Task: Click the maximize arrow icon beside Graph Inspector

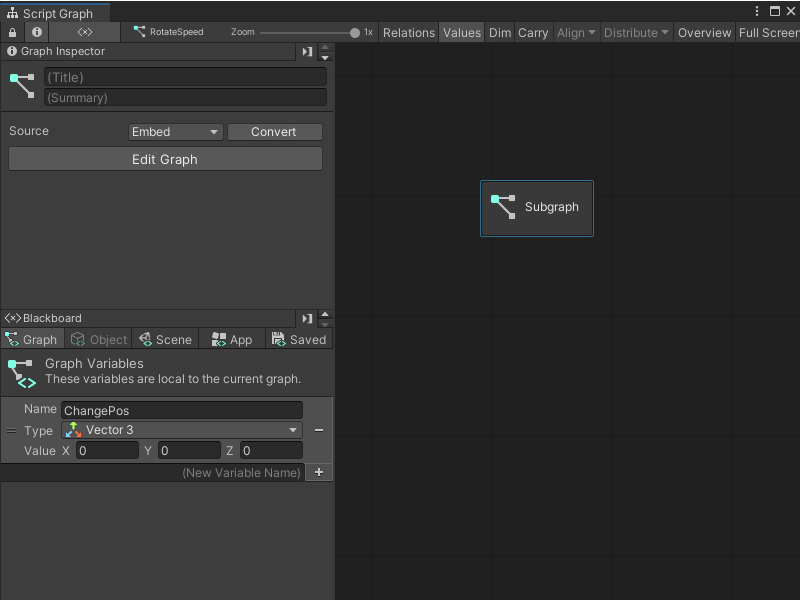Action: (306, 51)
